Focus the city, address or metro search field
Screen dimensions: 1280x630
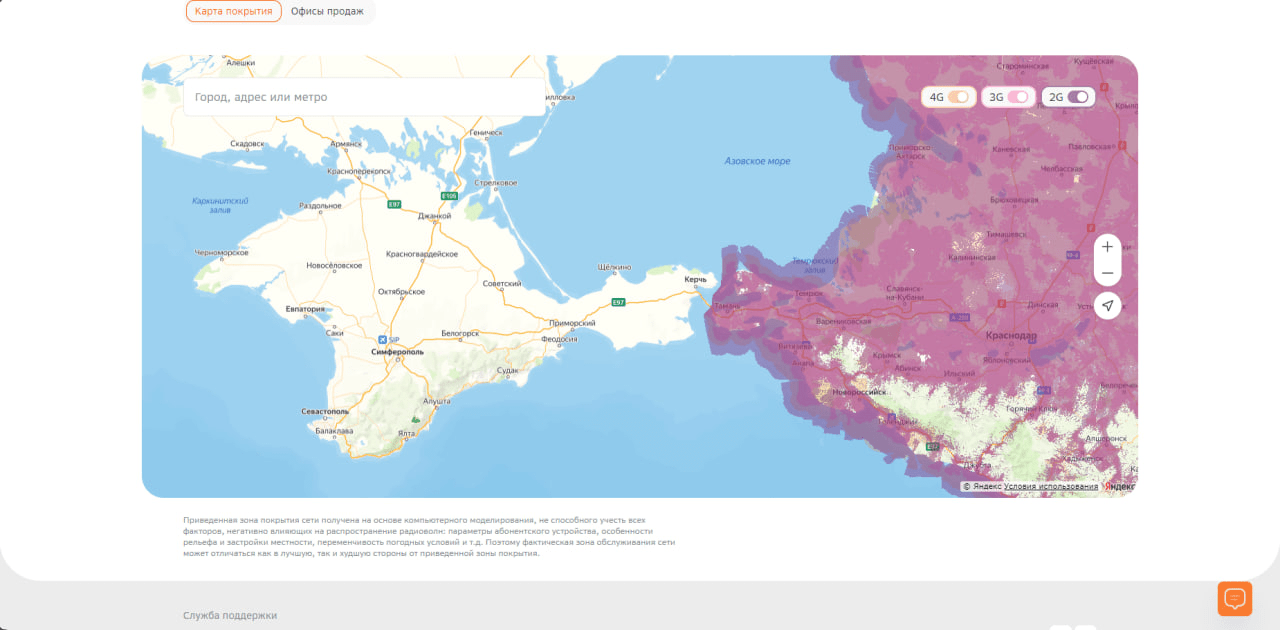(364, 97)
